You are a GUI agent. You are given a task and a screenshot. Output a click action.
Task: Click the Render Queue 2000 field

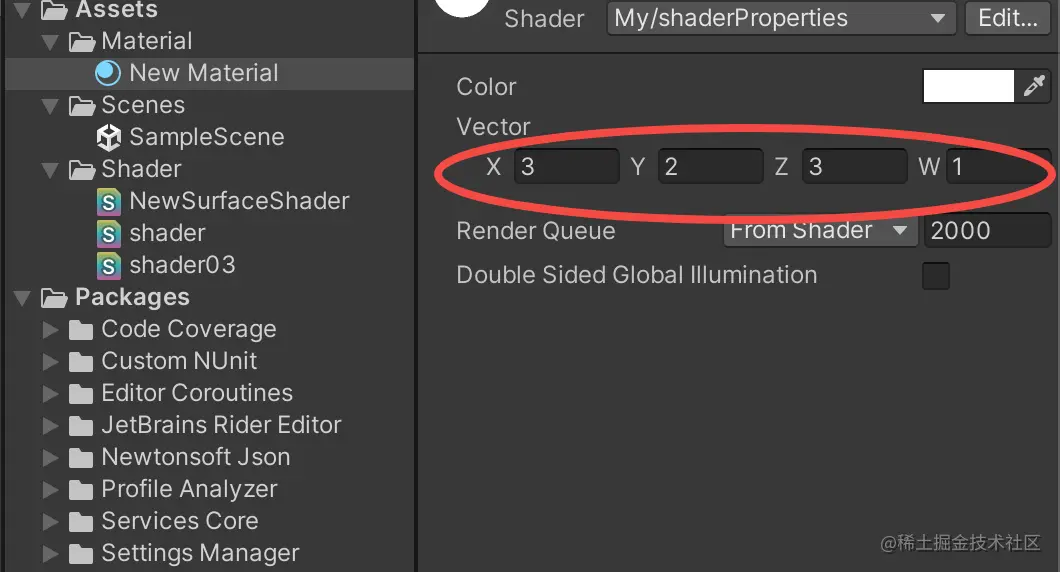[x=986, y=231]
